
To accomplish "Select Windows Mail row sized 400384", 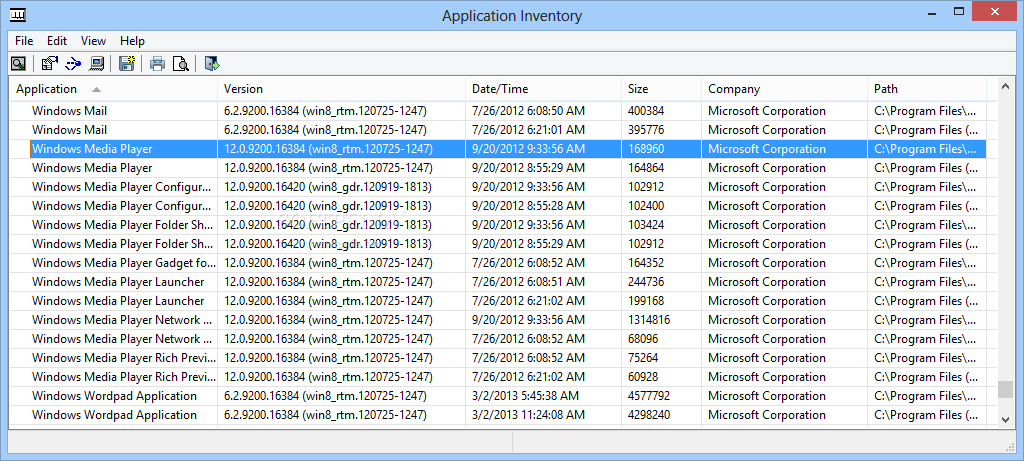I will click(498, 111).
